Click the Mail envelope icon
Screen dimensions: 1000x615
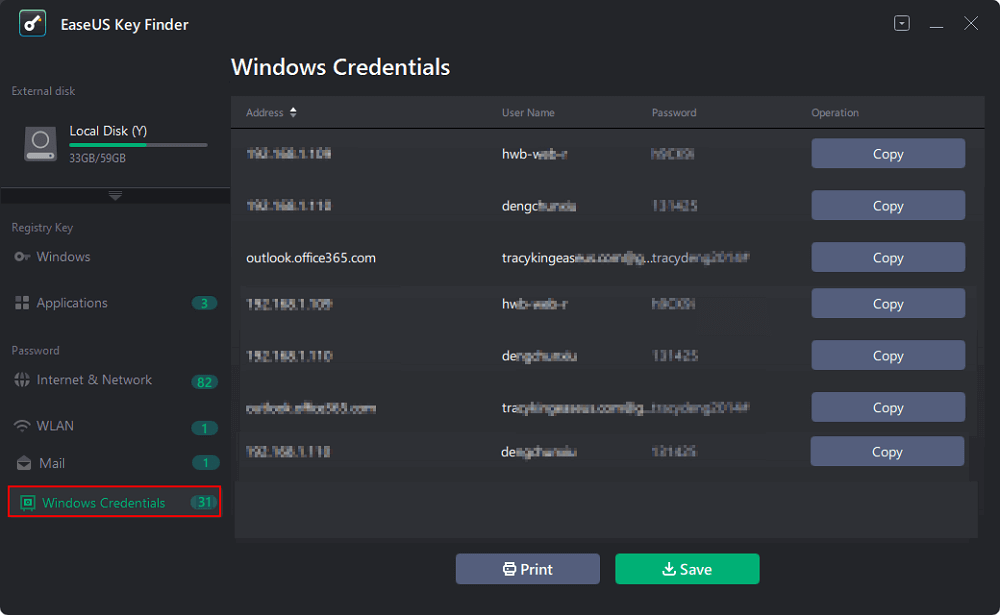(24, 463)
